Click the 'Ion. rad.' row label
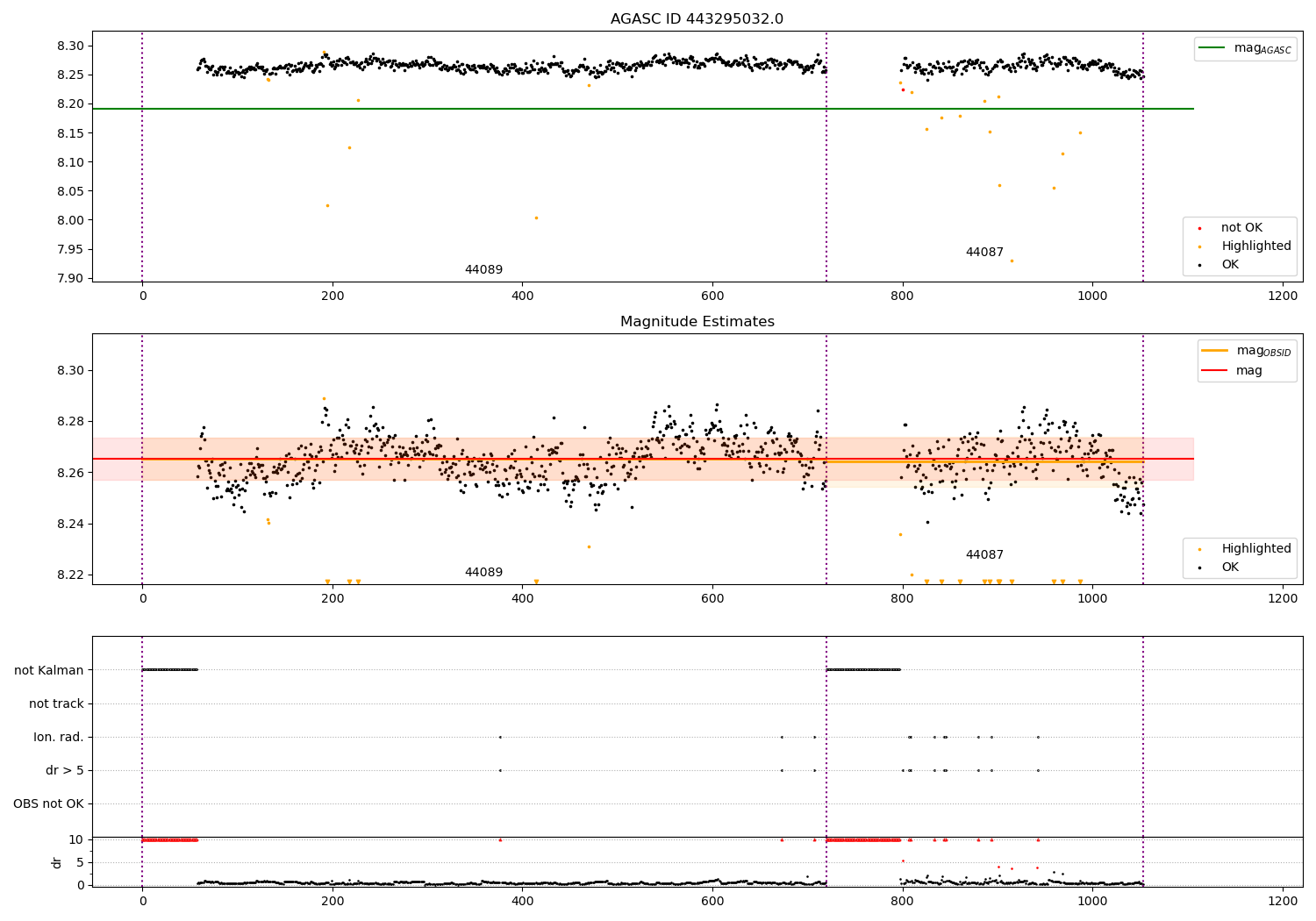Viewport: 1316px width, 921px height. click(59, 737)
